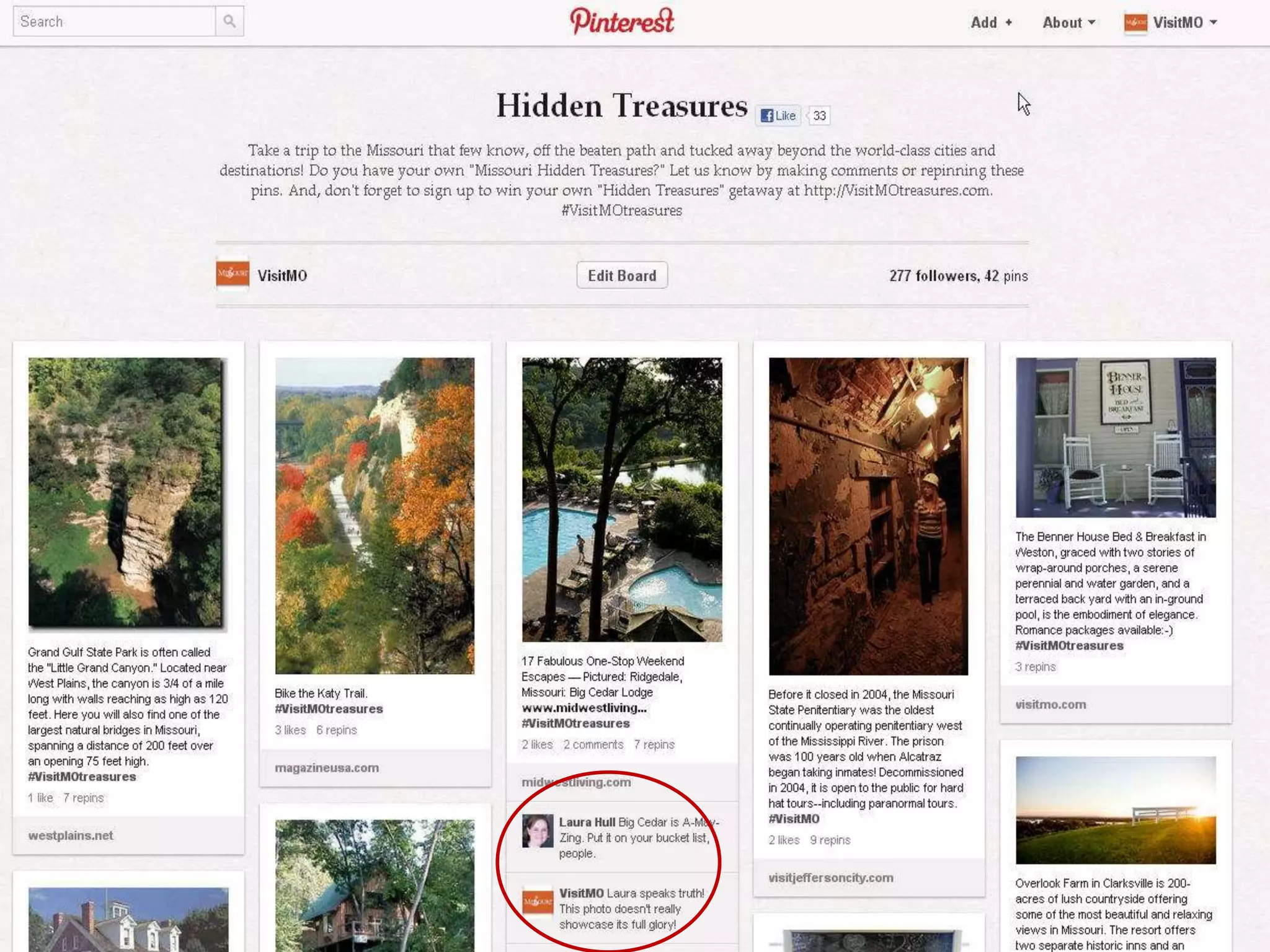Open the Grand Gulf State Park pin image
Viewport: 1270px width, 952px height.
[x=127, y=493]
